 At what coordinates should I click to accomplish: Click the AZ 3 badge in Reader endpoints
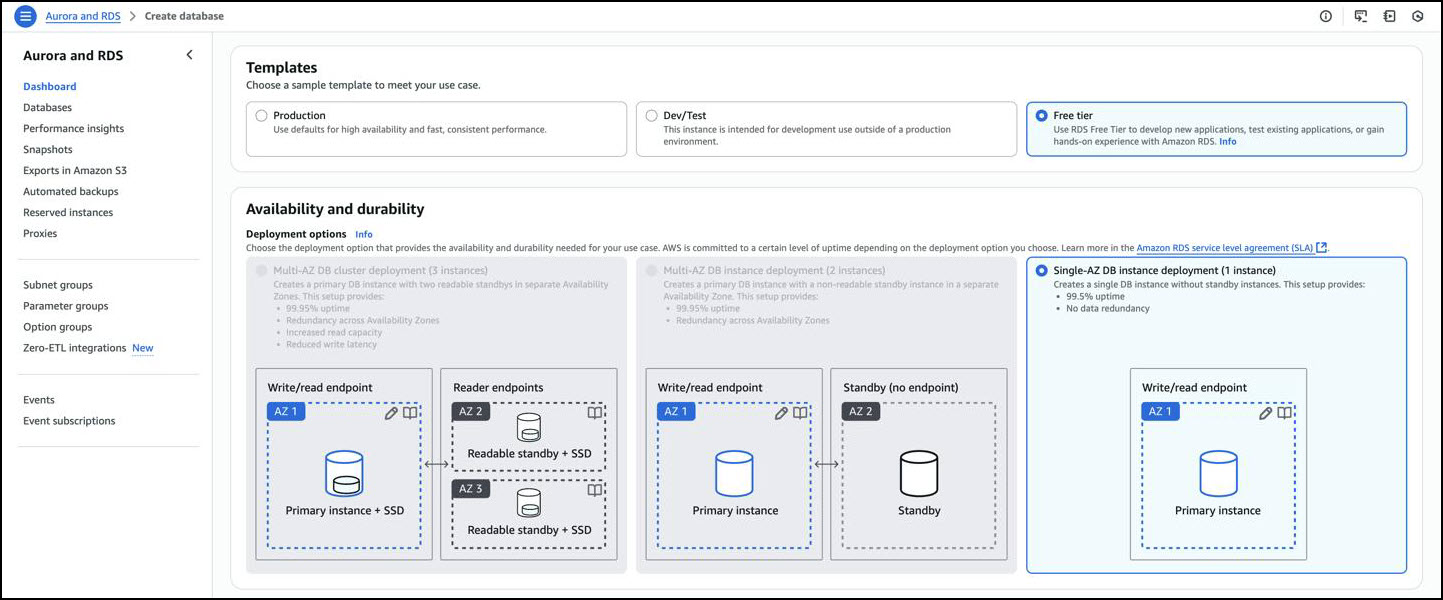[x=471, y=489]
